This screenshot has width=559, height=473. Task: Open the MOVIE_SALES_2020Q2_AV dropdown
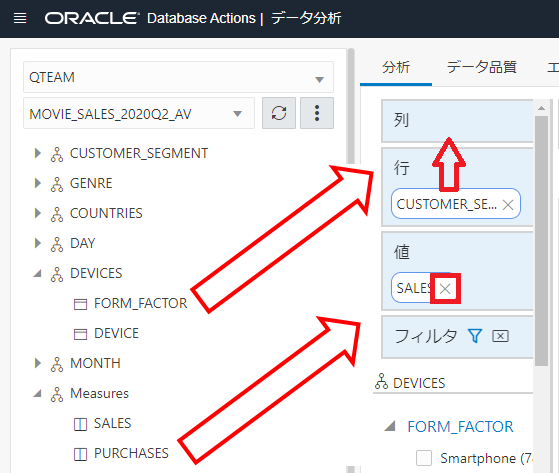pos(139,113)
